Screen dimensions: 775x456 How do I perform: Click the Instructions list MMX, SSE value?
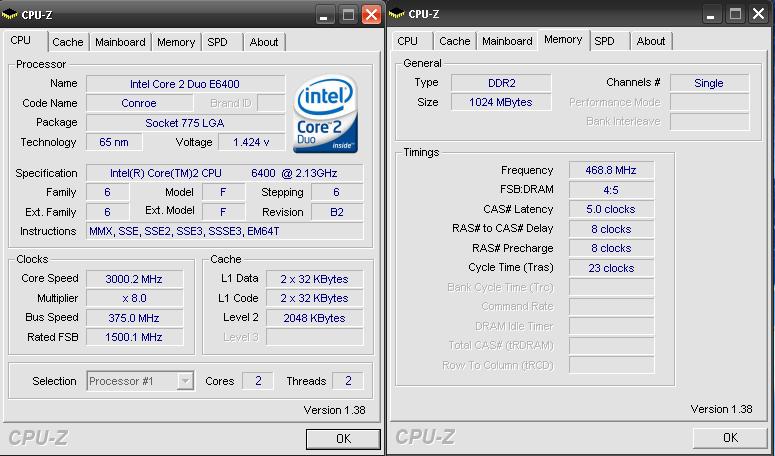224,231
